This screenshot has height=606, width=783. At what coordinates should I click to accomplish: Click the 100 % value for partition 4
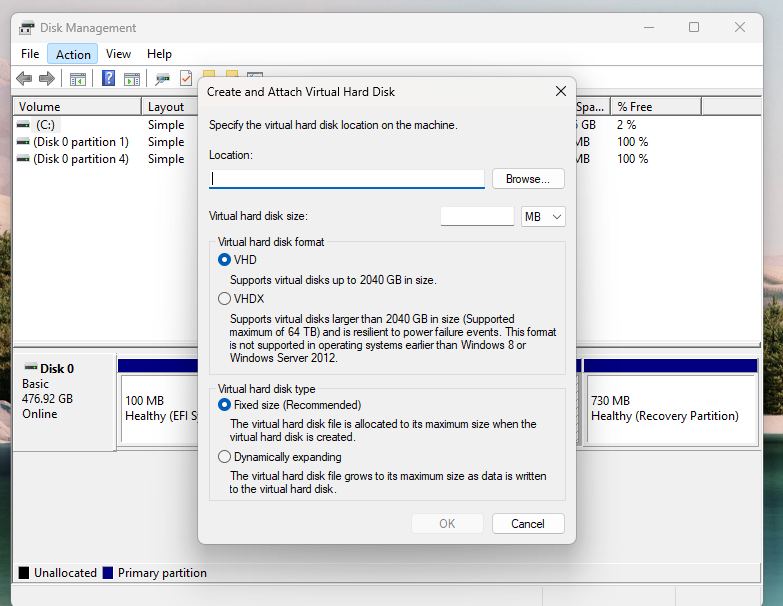coord(632,159)
